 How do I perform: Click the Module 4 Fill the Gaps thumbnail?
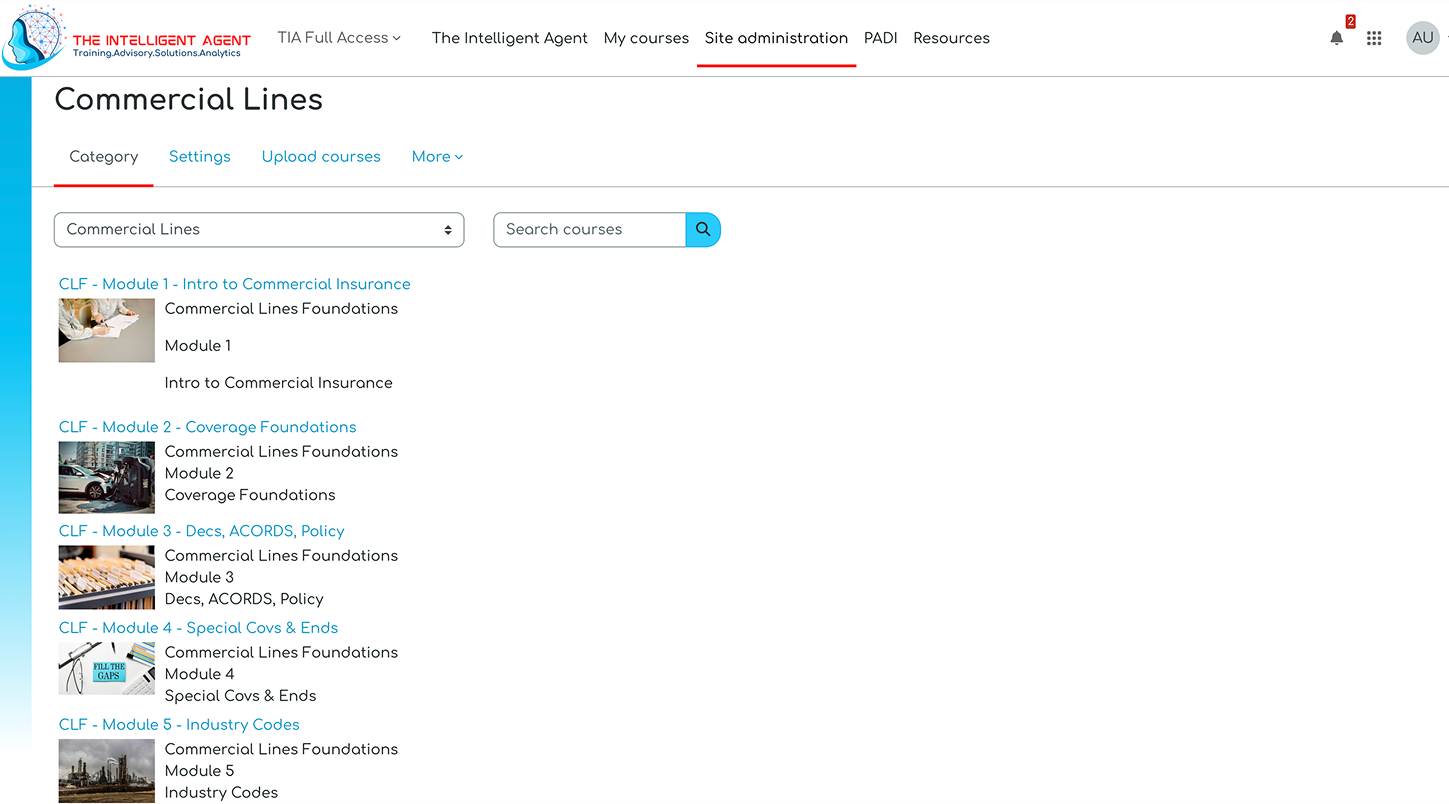(x=107, y=668)
